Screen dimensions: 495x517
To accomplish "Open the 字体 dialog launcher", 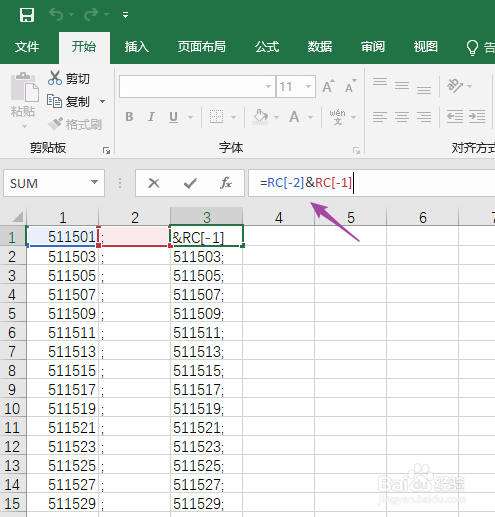I will coord(357,151).
